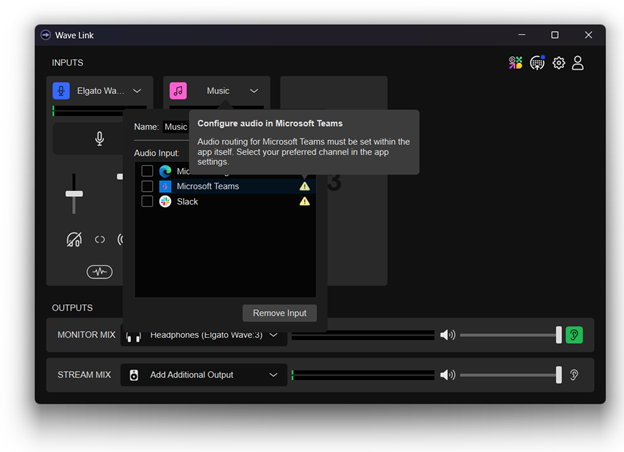Click the Elgato Wave volume fader handle
Image resolution: width=624 pixels, height=452 pixels.
coord(74,194)
